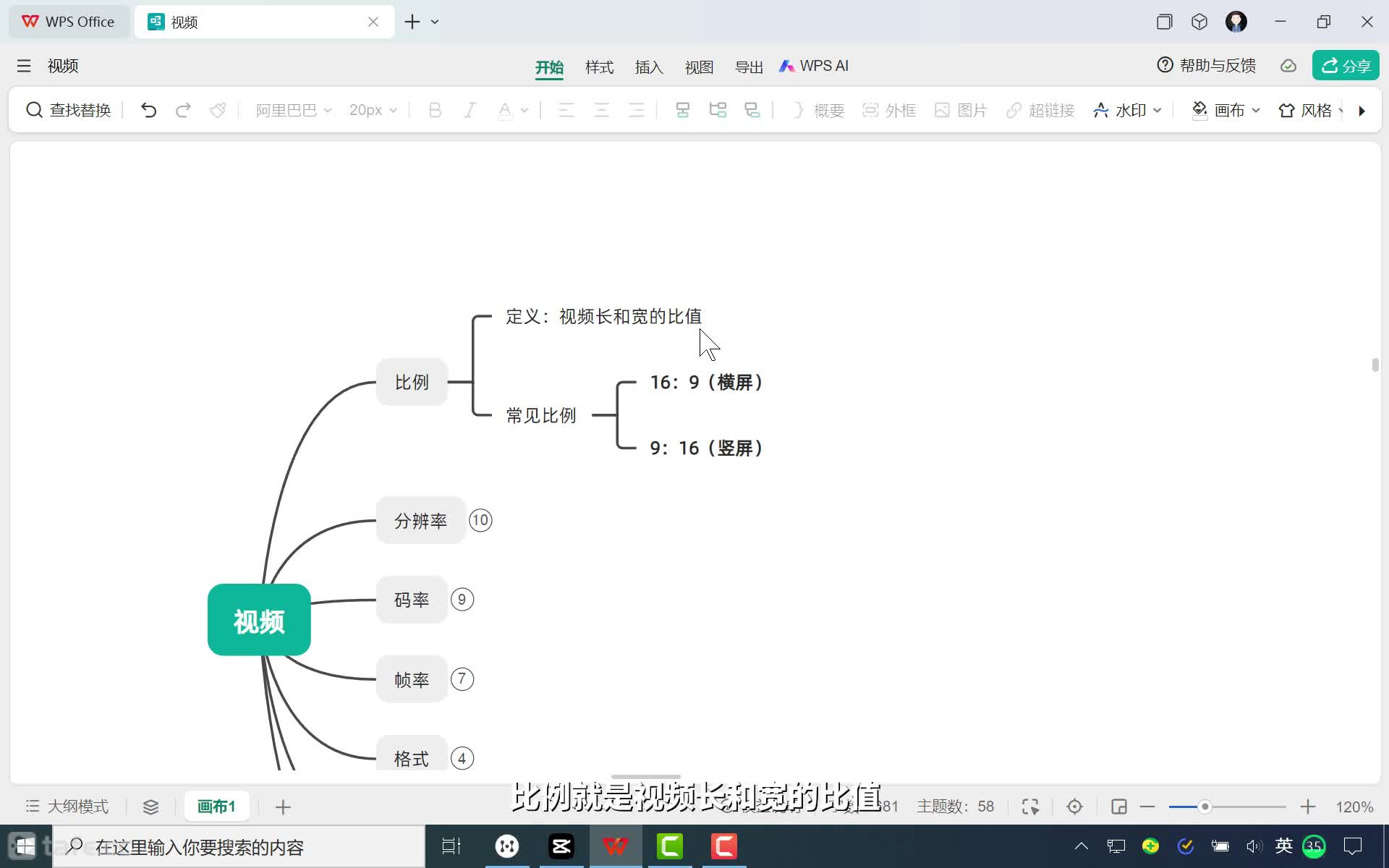Screen dimensions: 1389x868
Task: Open the user avatar profile
Action: point(1236,22)
